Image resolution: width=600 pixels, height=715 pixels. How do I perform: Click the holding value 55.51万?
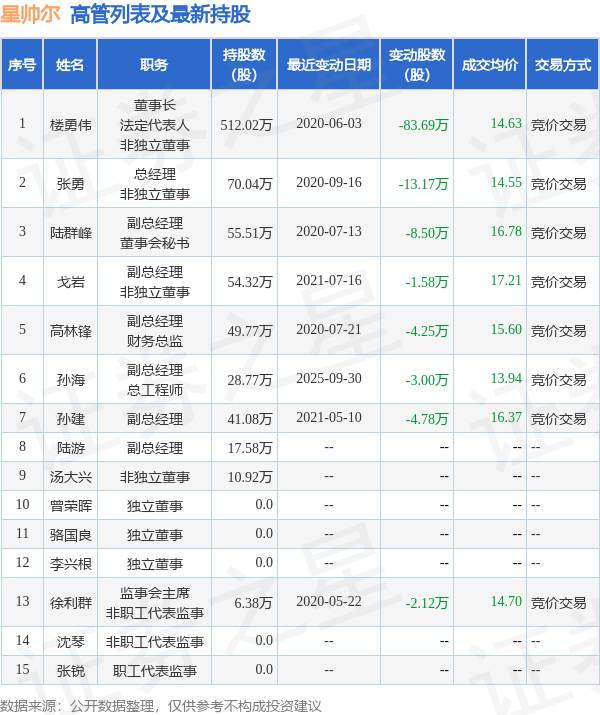(x=250, y=233)
